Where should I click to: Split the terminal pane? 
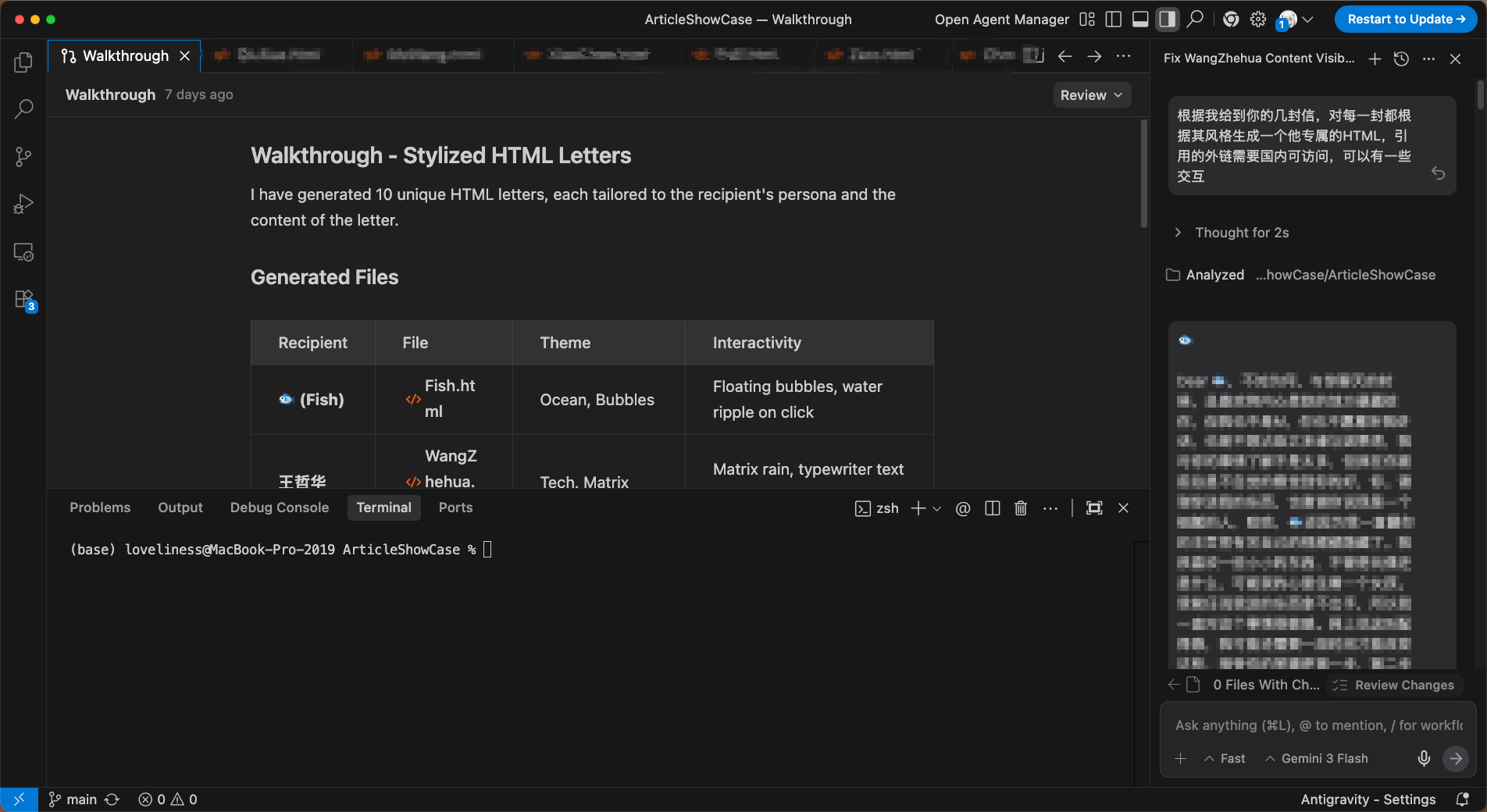pos(992,508)
